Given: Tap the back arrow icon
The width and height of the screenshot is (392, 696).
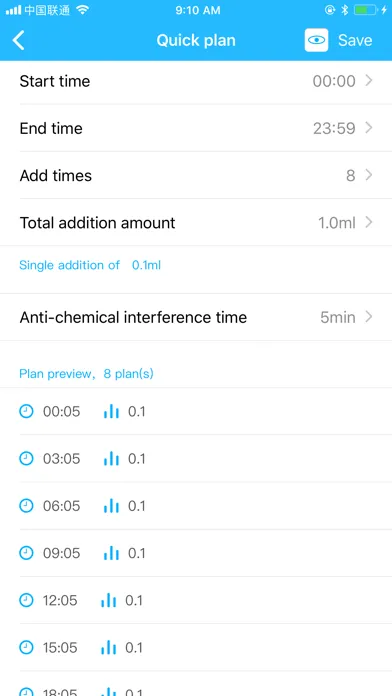Looking at the screenshot, I should tap(18, 40).
